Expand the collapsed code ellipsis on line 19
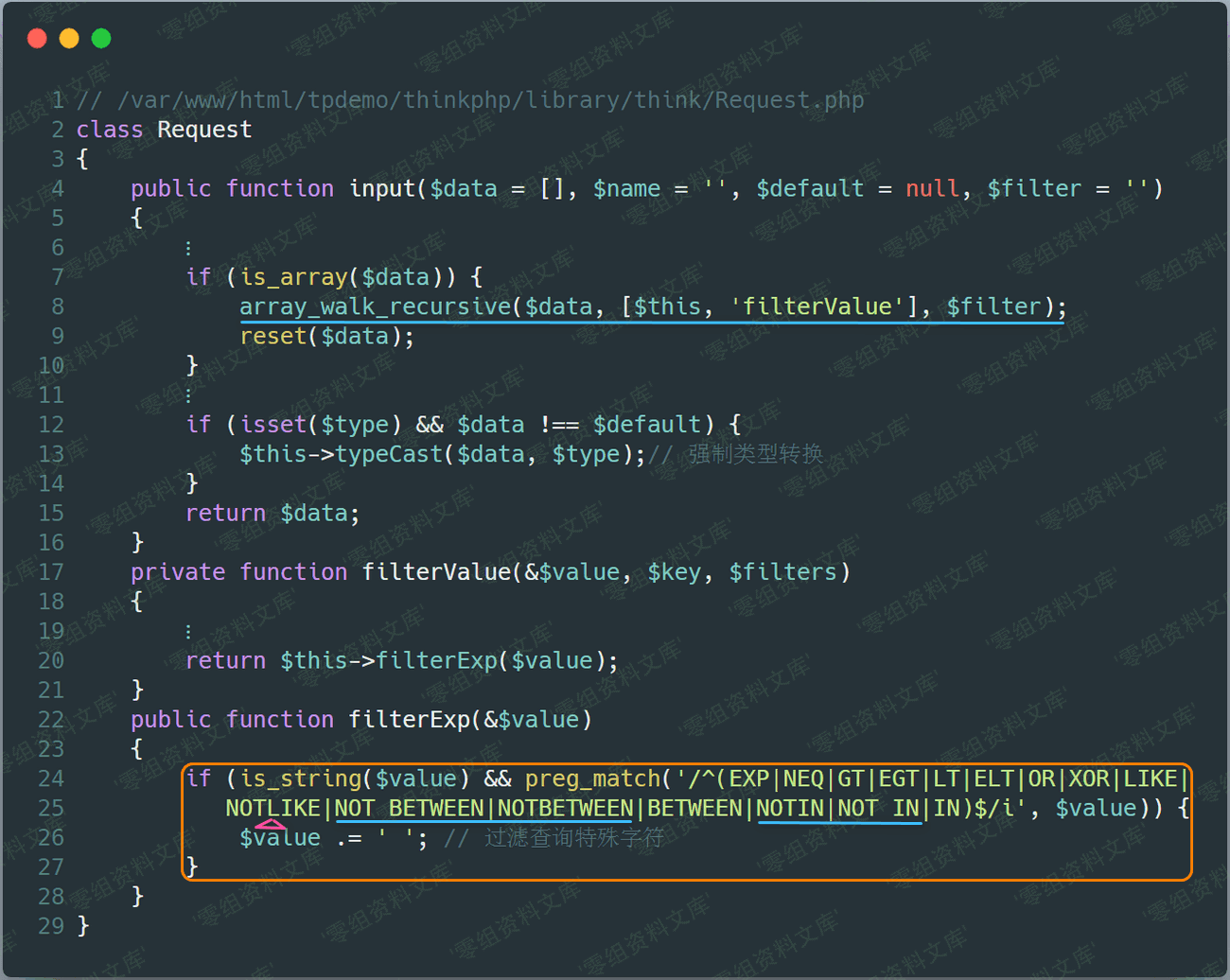 point(188,631)
